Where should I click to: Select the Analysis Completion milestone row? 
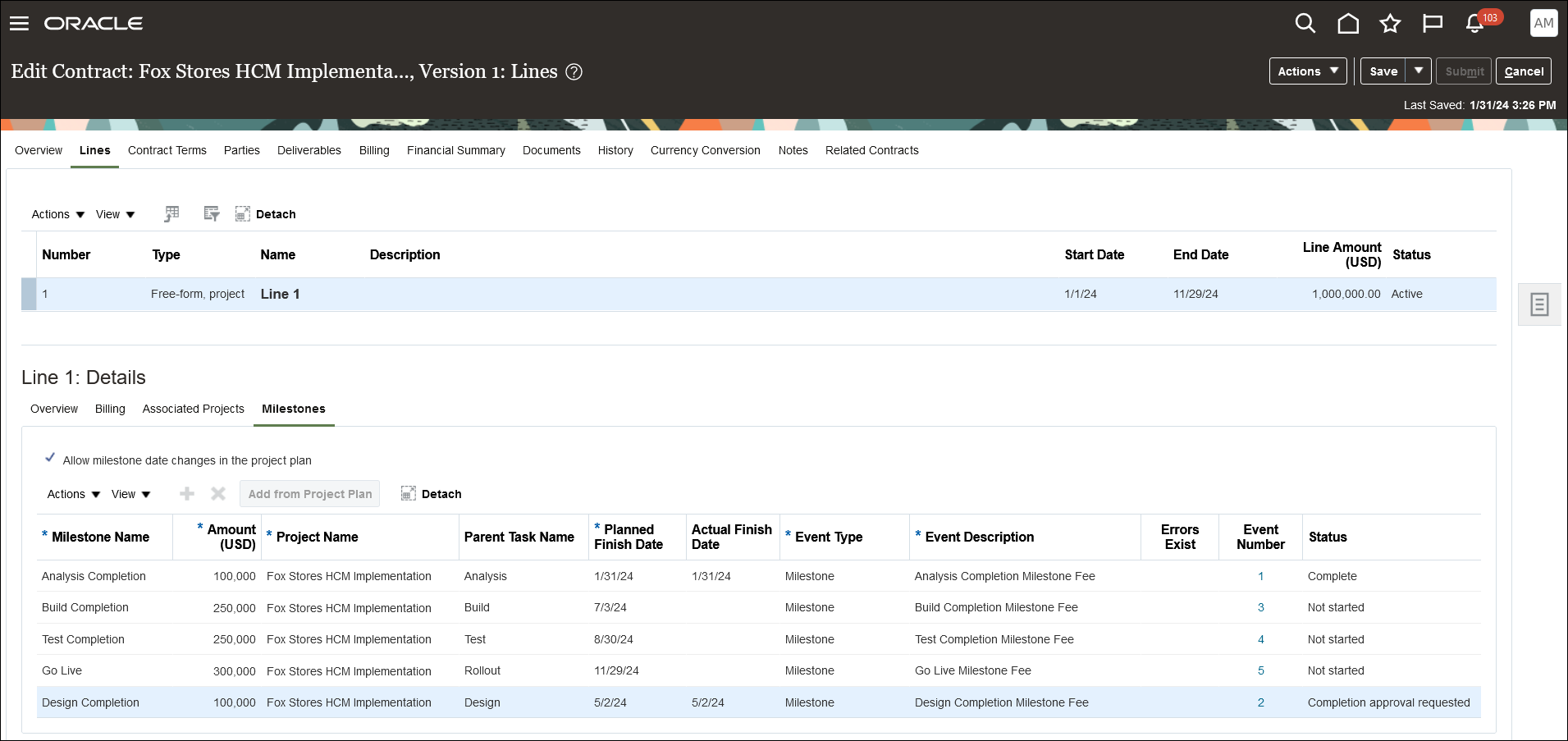pyautogui.click(x=759, y=576)
